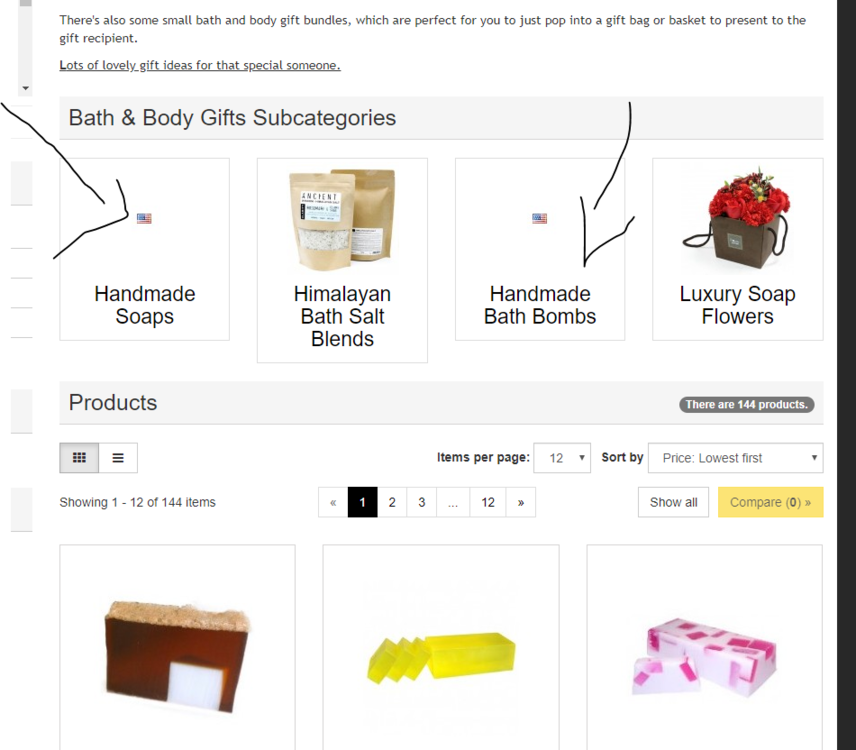Switch to list view layout
The height and width of the screenshot is (750, 856).
(x=118, y=457)
